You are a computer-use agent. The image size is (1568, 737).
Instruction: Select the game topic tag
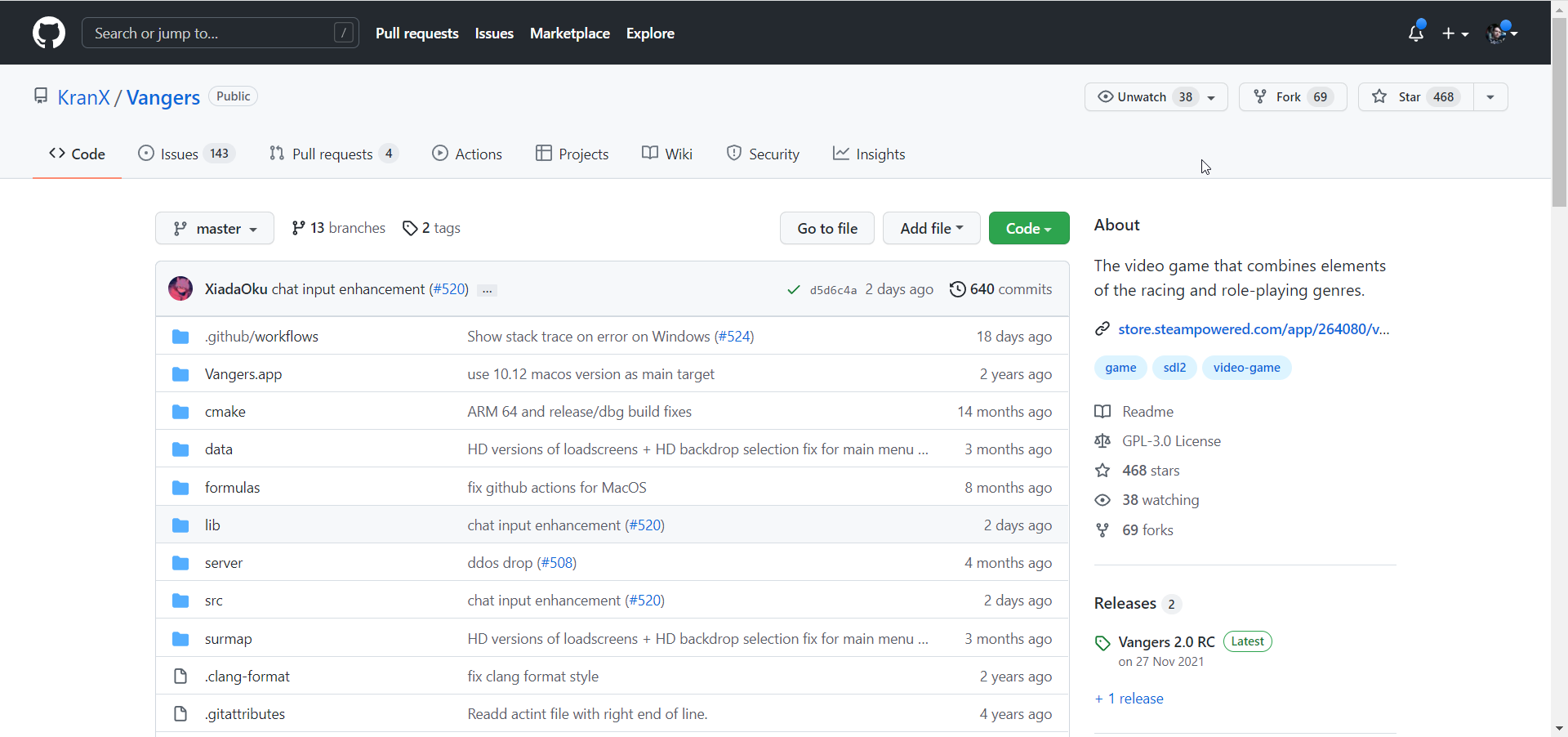coord(1120,368)
